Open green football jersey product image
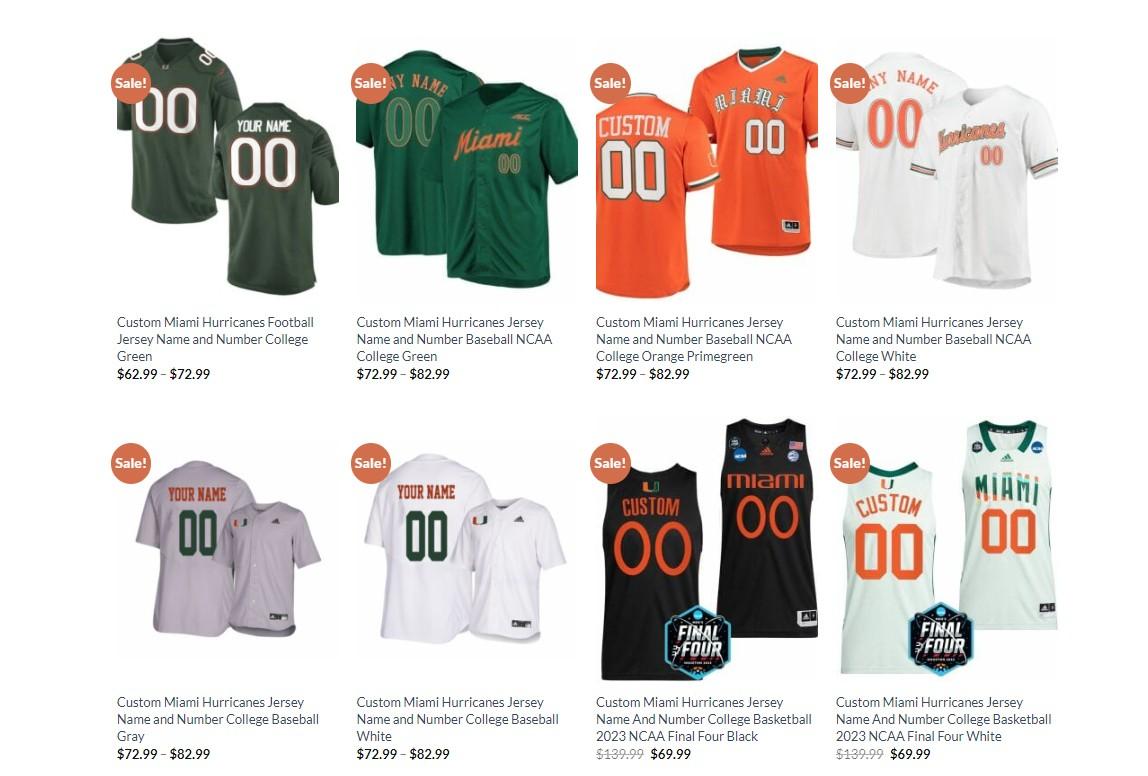Screen dimensions: 1148x776 pyautogui.click(x=228, y=168)
